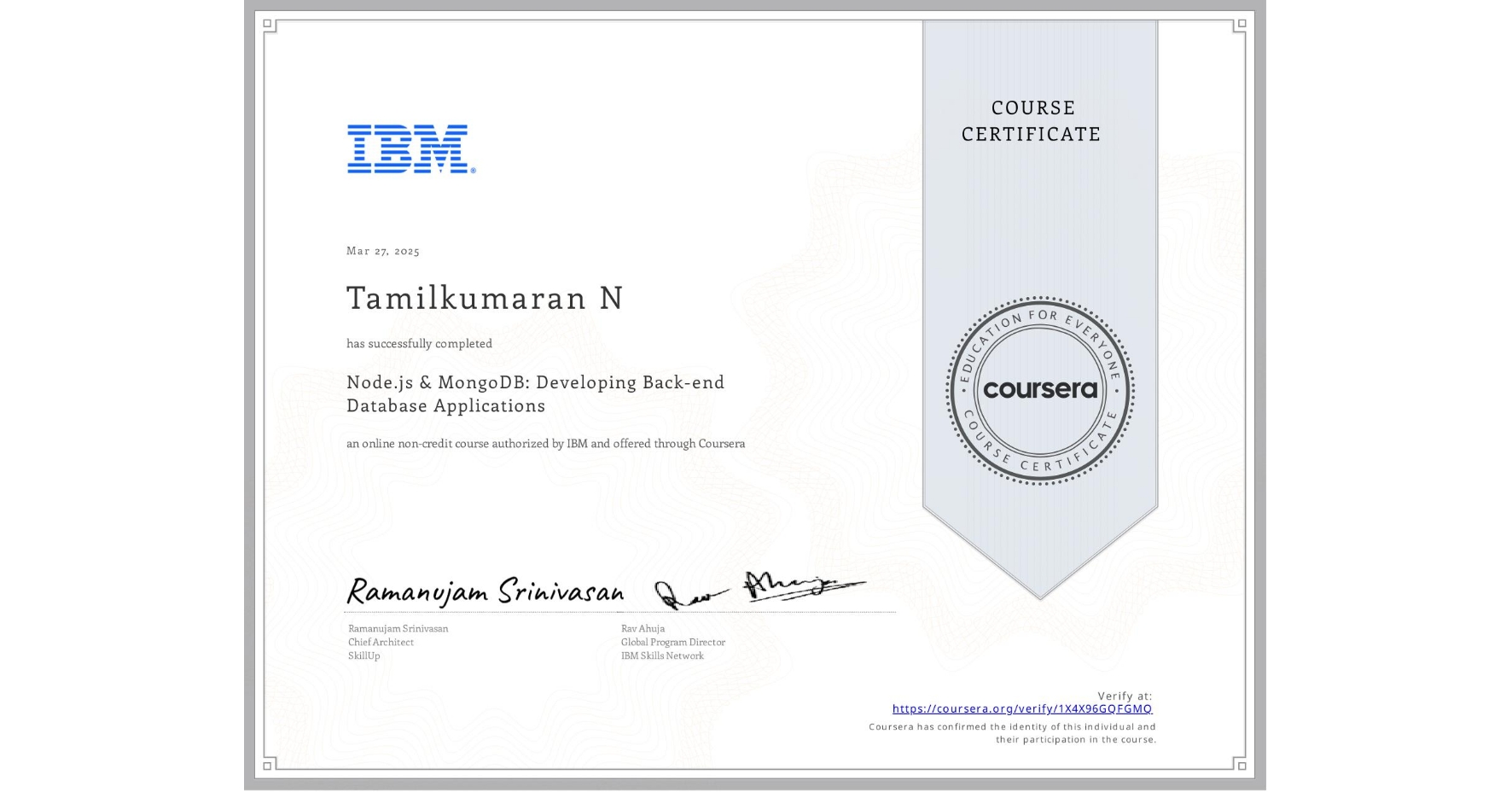Viewport: 1512px width, 792px height.
Task: Click the IBM Skills Network label
Action: 661,655
